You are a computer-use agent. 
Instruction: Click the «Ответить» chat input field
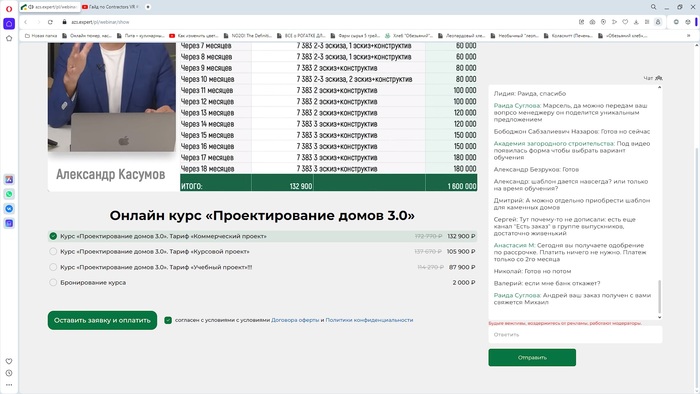575,335
